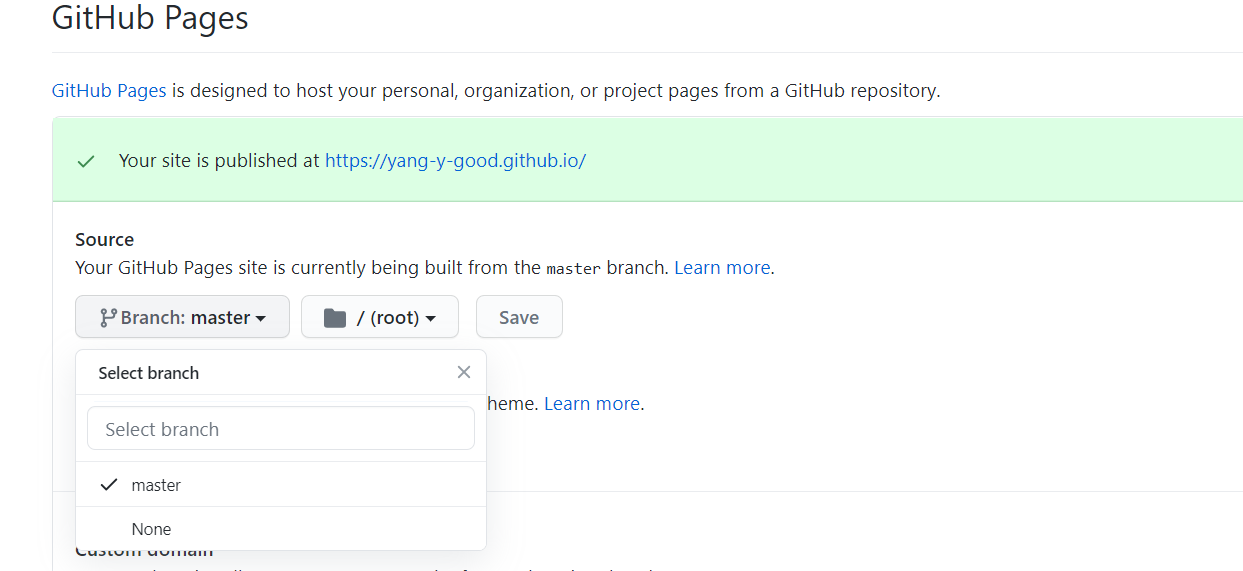Click the Learn more link about theme

592,403
